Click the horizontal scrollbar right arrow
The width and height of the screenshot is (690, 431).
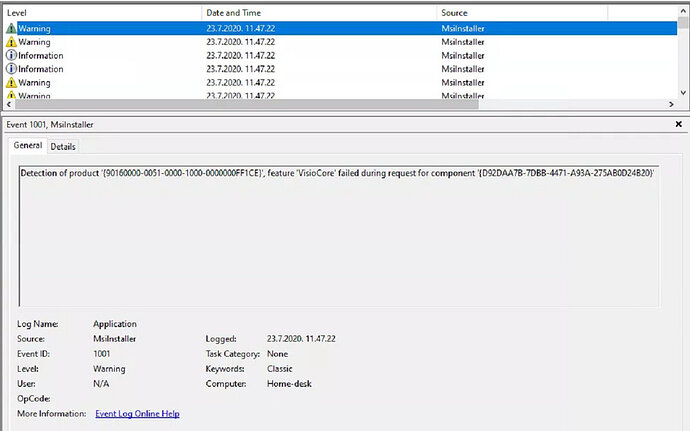tap(672, 104)
